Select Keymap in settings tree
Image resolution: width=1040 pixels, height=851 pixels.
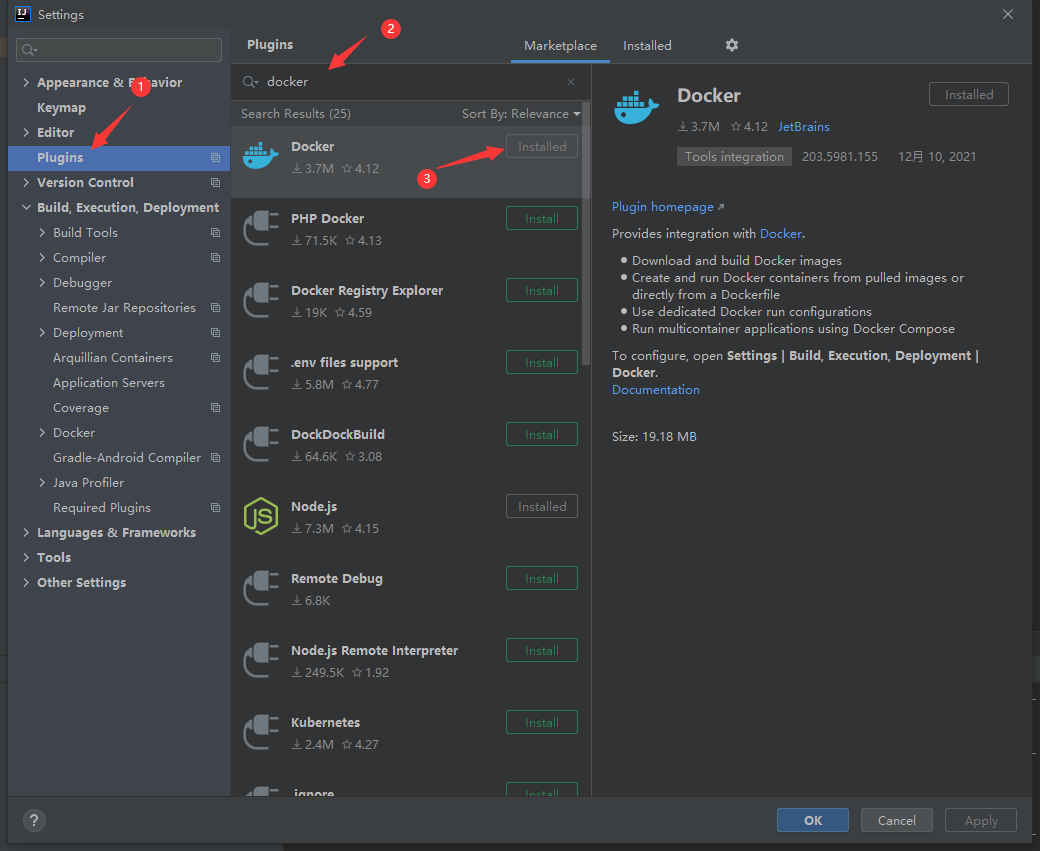(x=61, y=108)
